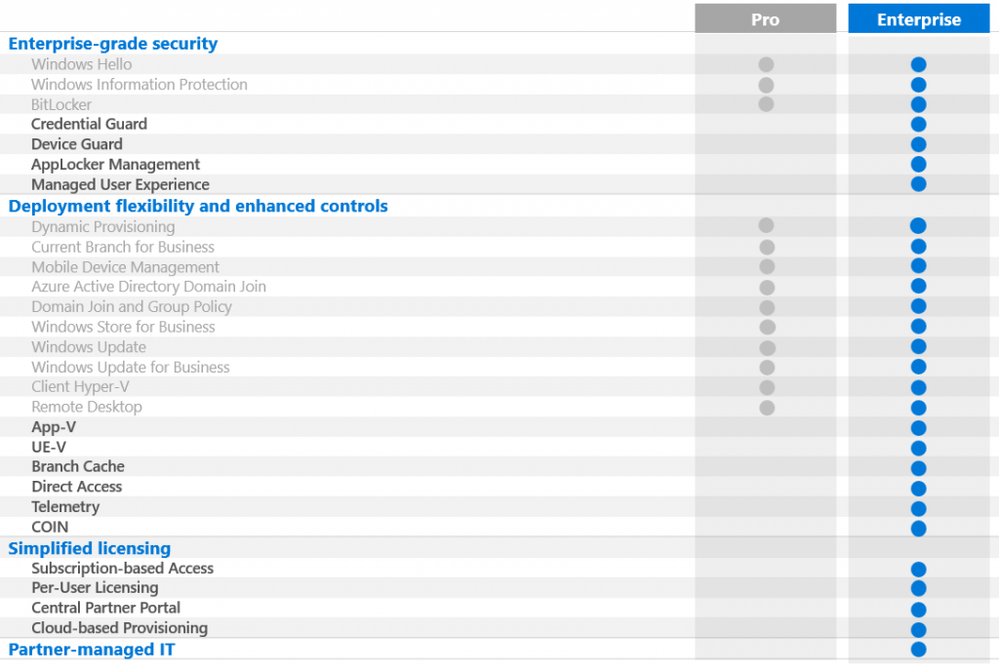Click the Windows Update for Business label
Screen dimensions: 999x668
(x=131, y=367)
